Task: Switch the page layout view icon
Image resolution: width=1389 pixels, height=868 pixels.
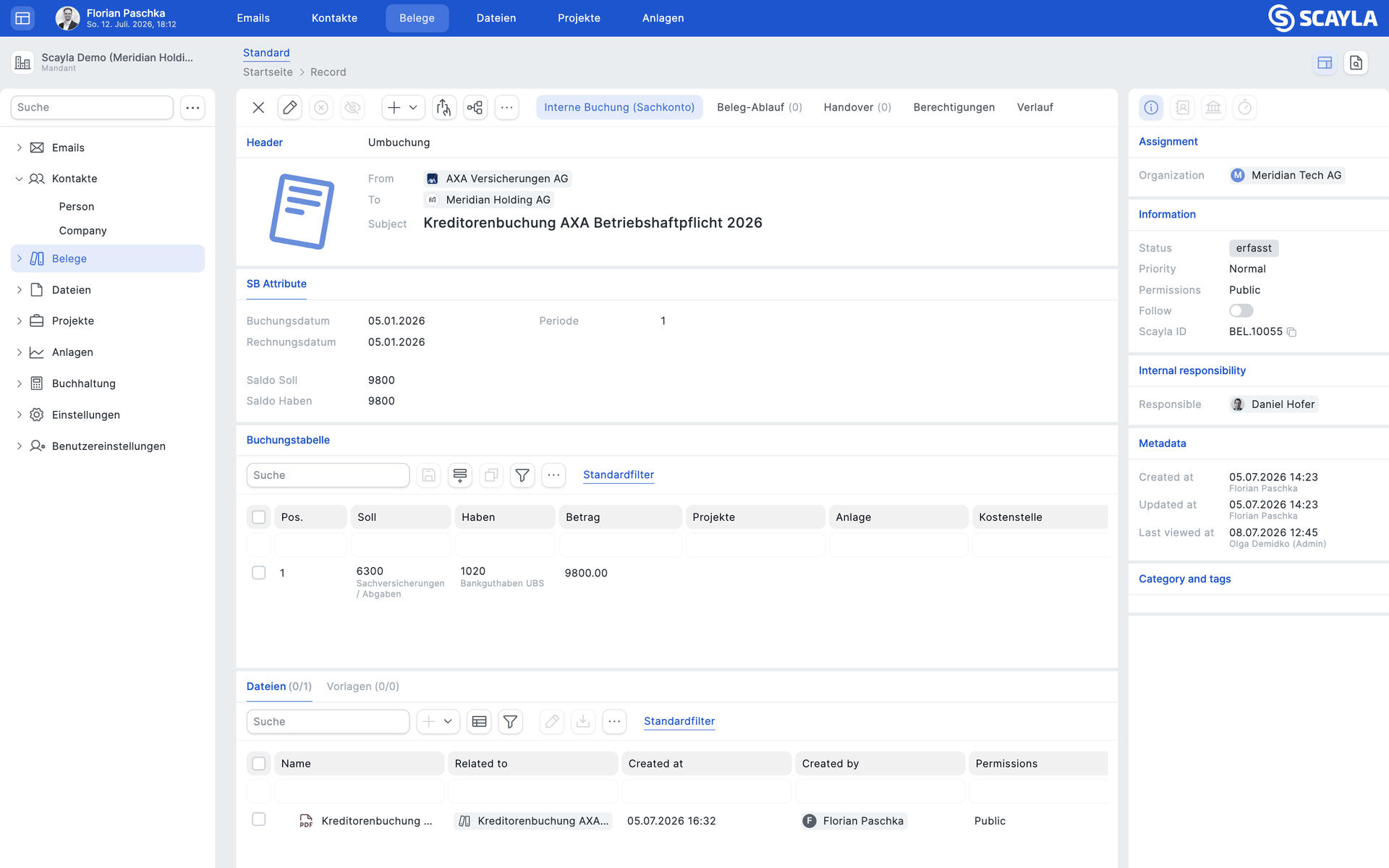Action: point(1325,63)
